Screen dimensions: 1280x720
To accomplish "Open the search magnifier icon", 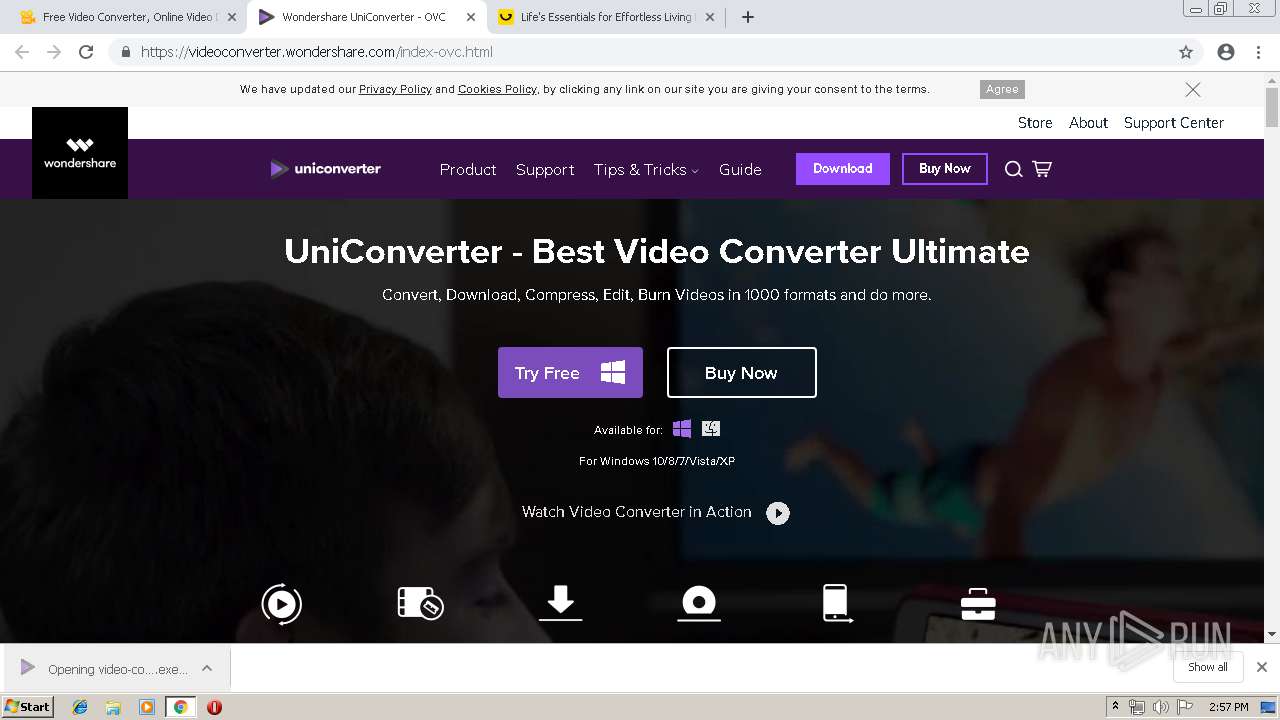I will pyautogui.click(x=1013, y=169).
